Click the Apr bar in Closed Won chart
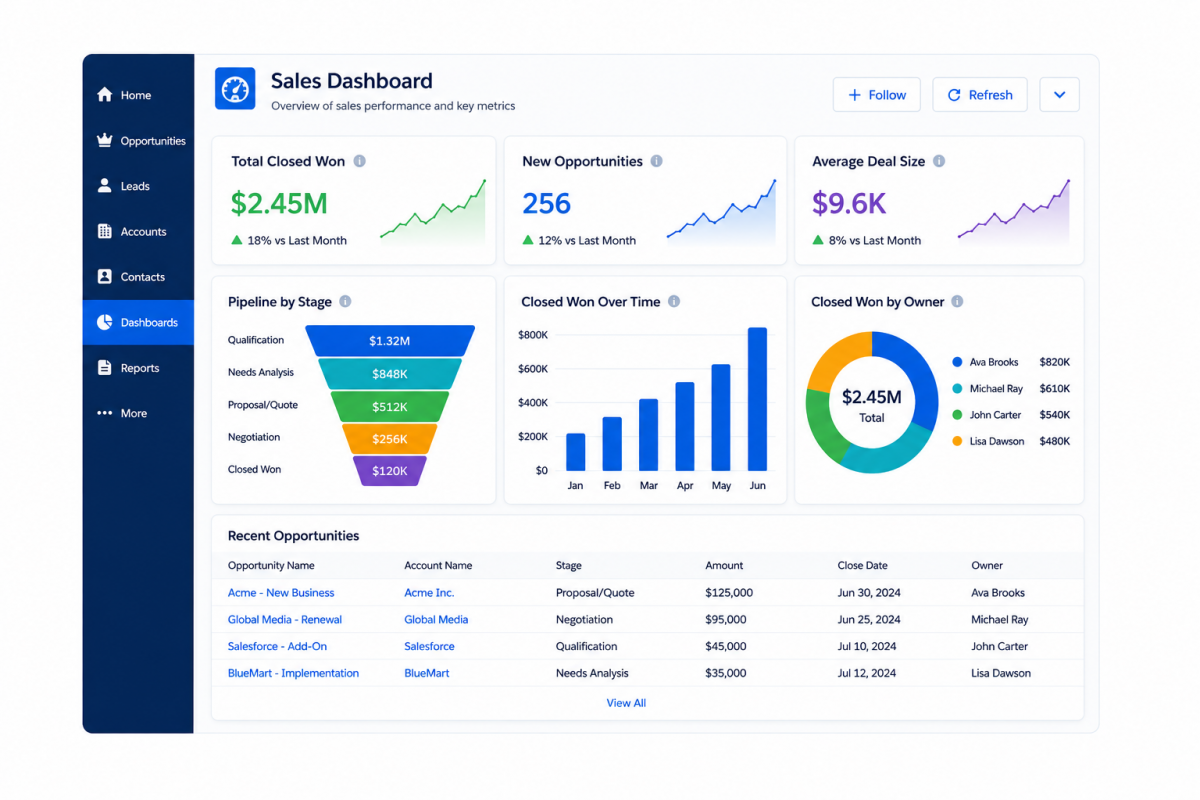The height and width of the screenshot is (800, 1200). (x=685, y=426)
